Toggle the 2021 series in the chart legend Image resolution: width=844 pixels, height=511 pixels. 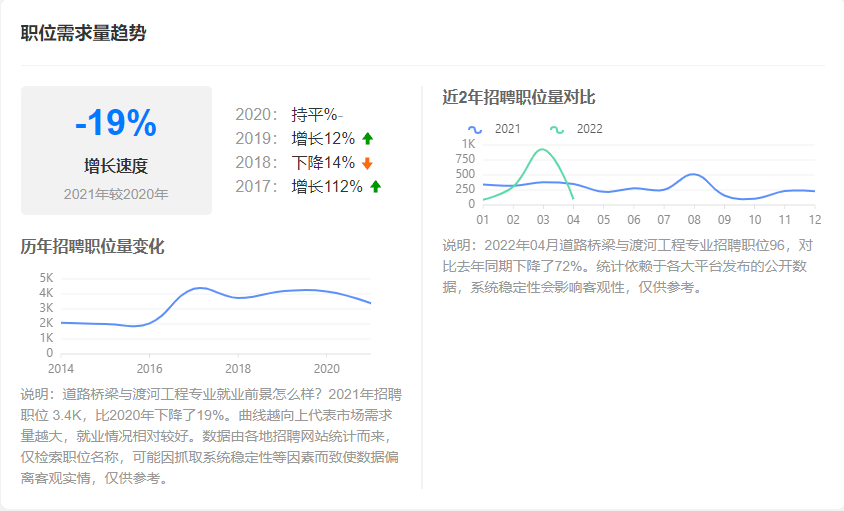[x=494, y=129]
